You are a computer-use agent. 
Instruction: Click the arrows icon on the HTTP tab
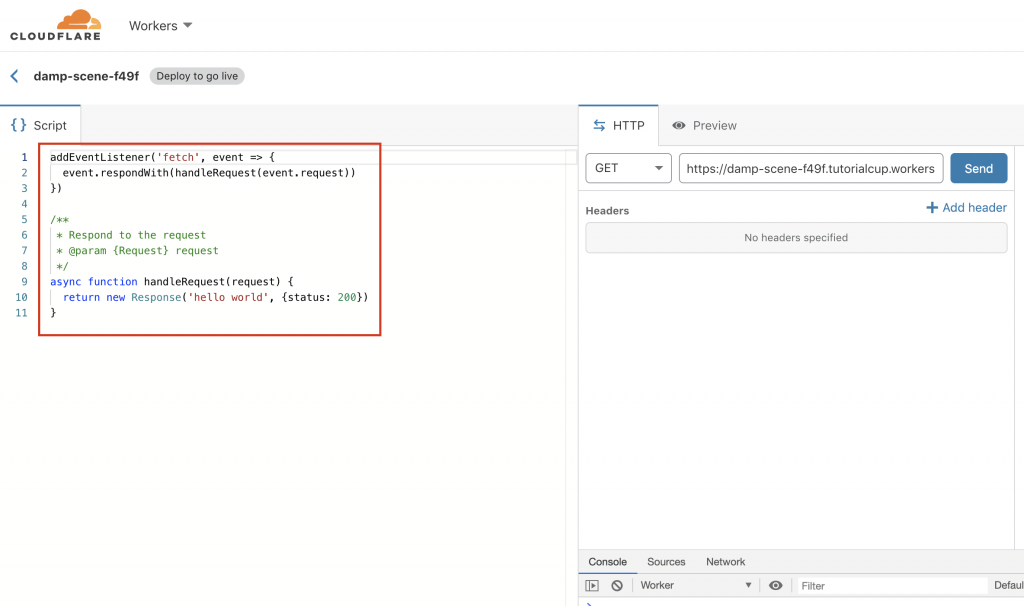pyautogui.click(x=599, y=125)
